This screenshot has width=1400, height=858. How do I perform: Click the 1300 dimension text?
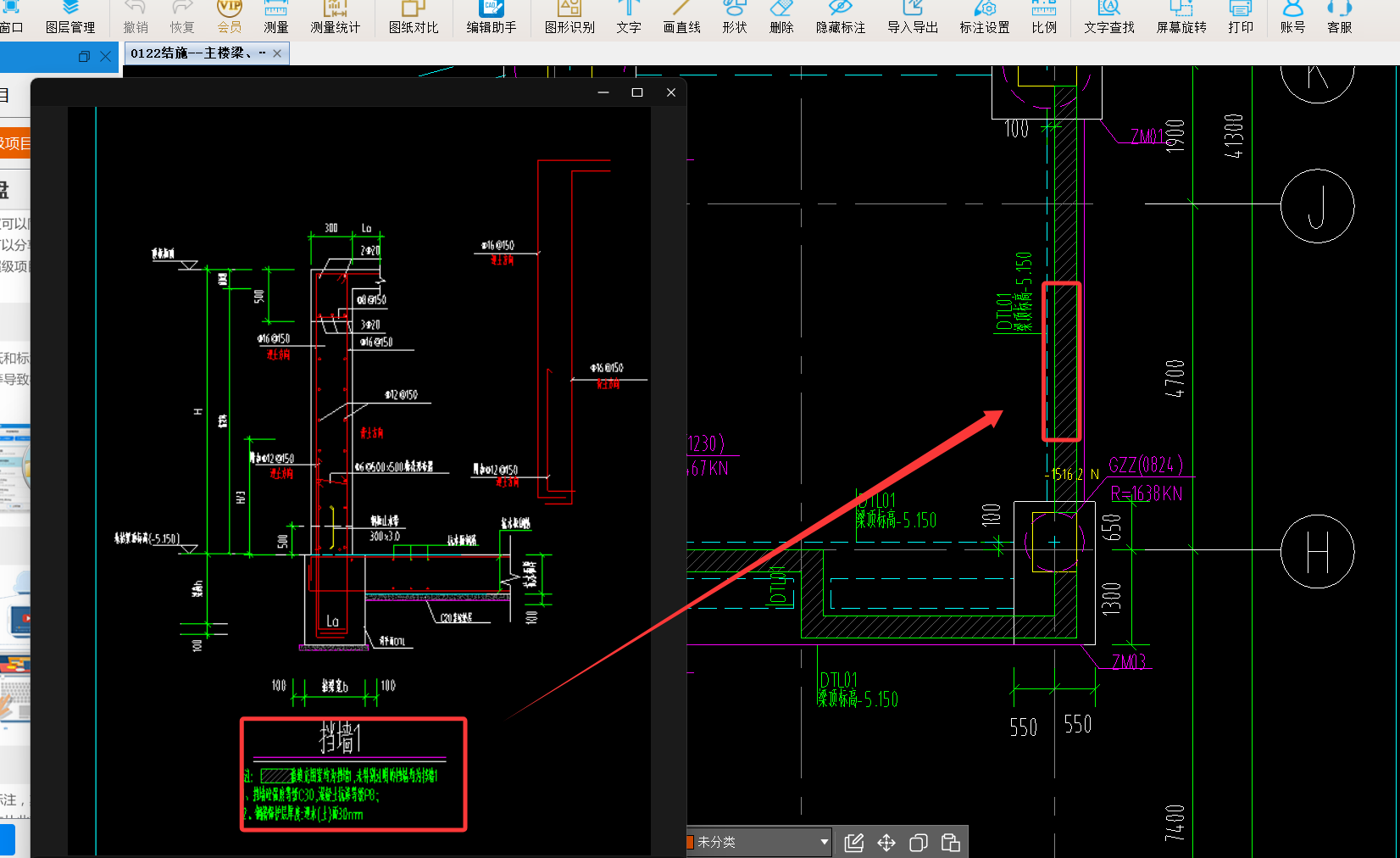point(1112,598)
